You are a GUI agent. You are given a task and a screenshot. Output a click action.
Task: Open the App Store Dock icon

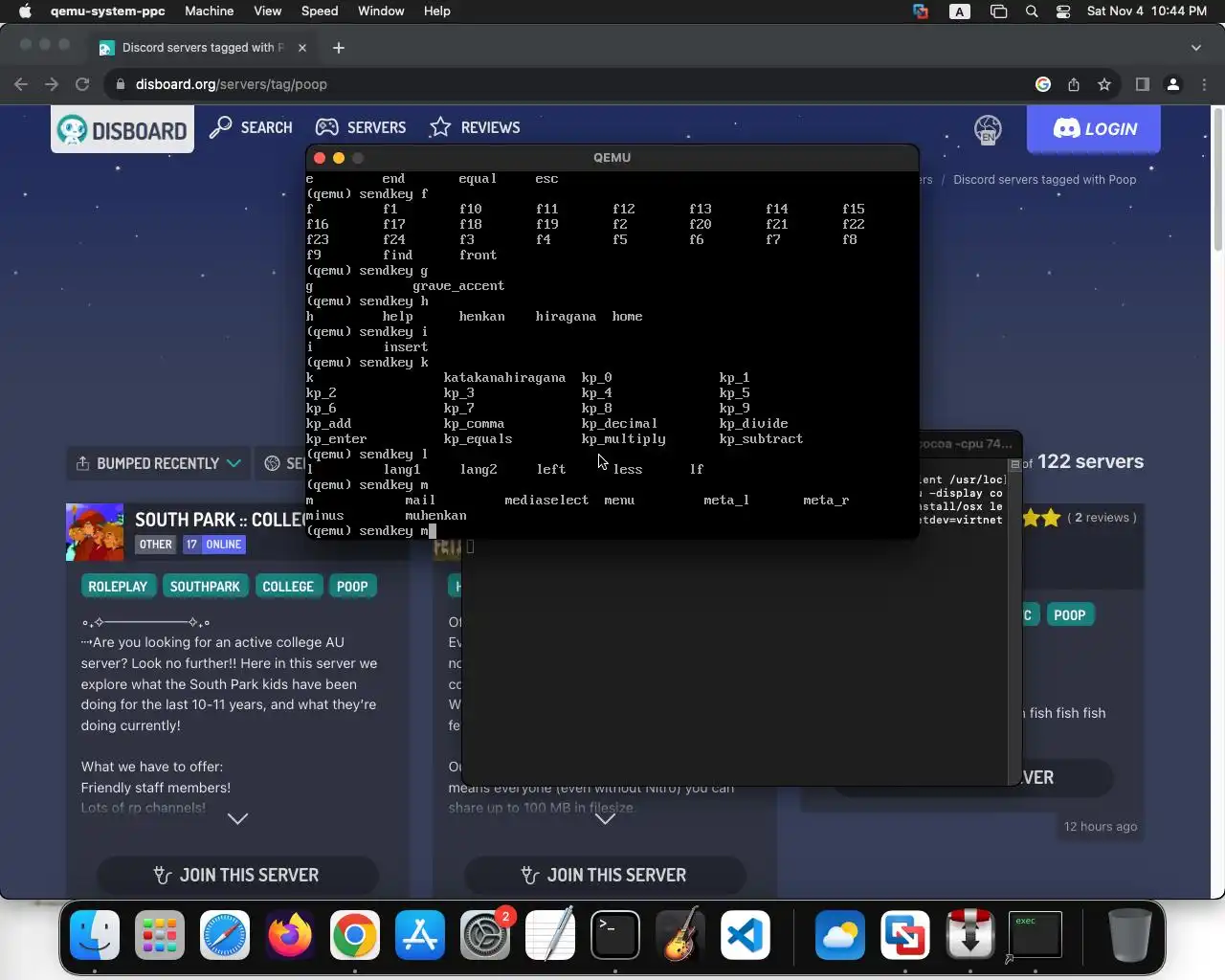pyautogui.click(x=420, y=935)
